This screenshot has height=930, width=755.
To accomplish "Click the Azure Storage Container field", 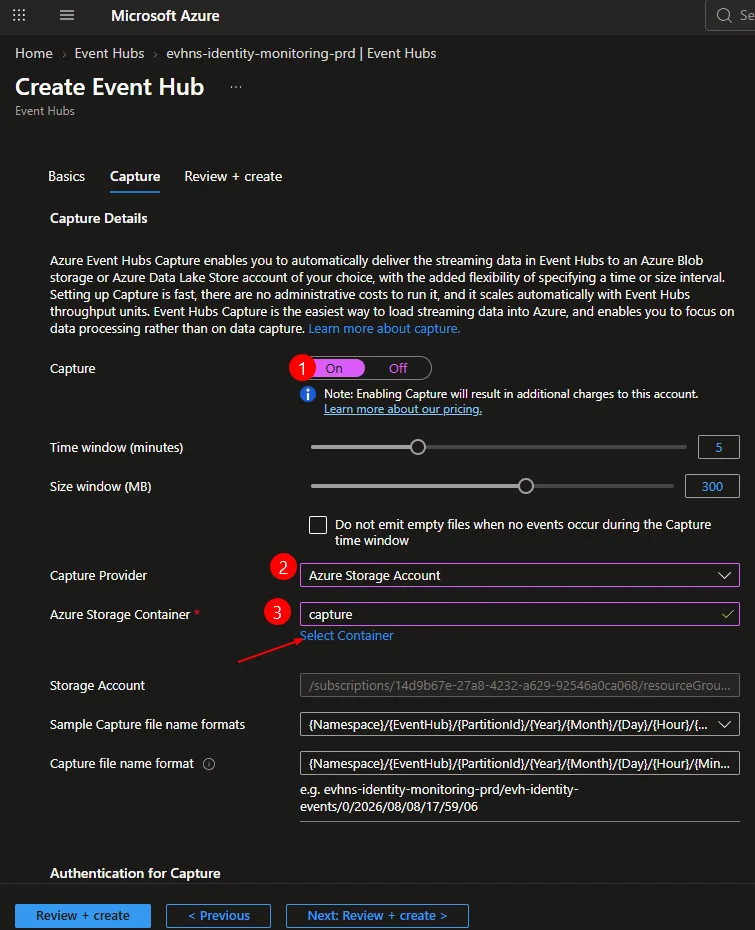I will pos(520,614).
